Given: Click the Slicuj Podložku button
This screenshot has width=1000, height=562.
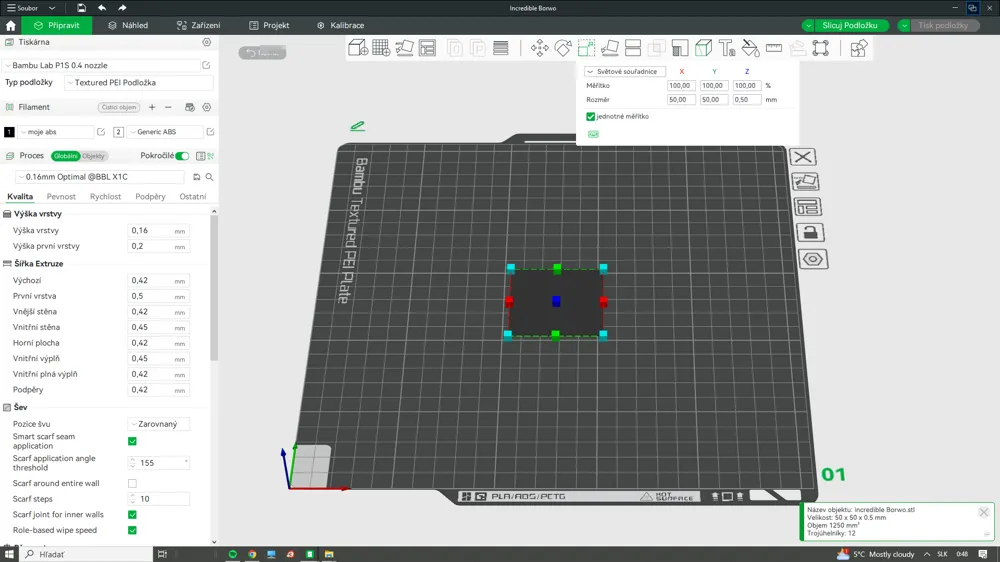Looking at the screenshot, I should [849, 26].
